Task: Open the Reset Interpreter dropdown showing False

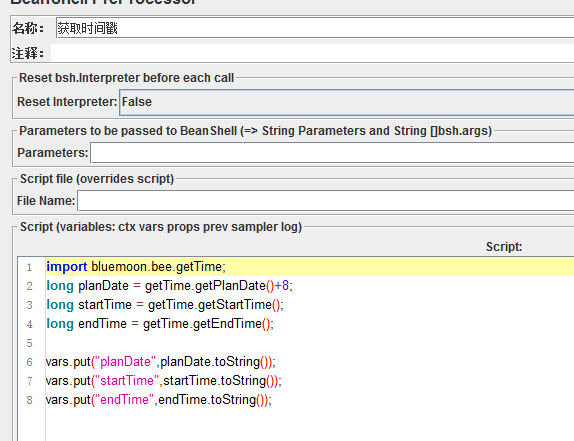Action: pos(347,102)
